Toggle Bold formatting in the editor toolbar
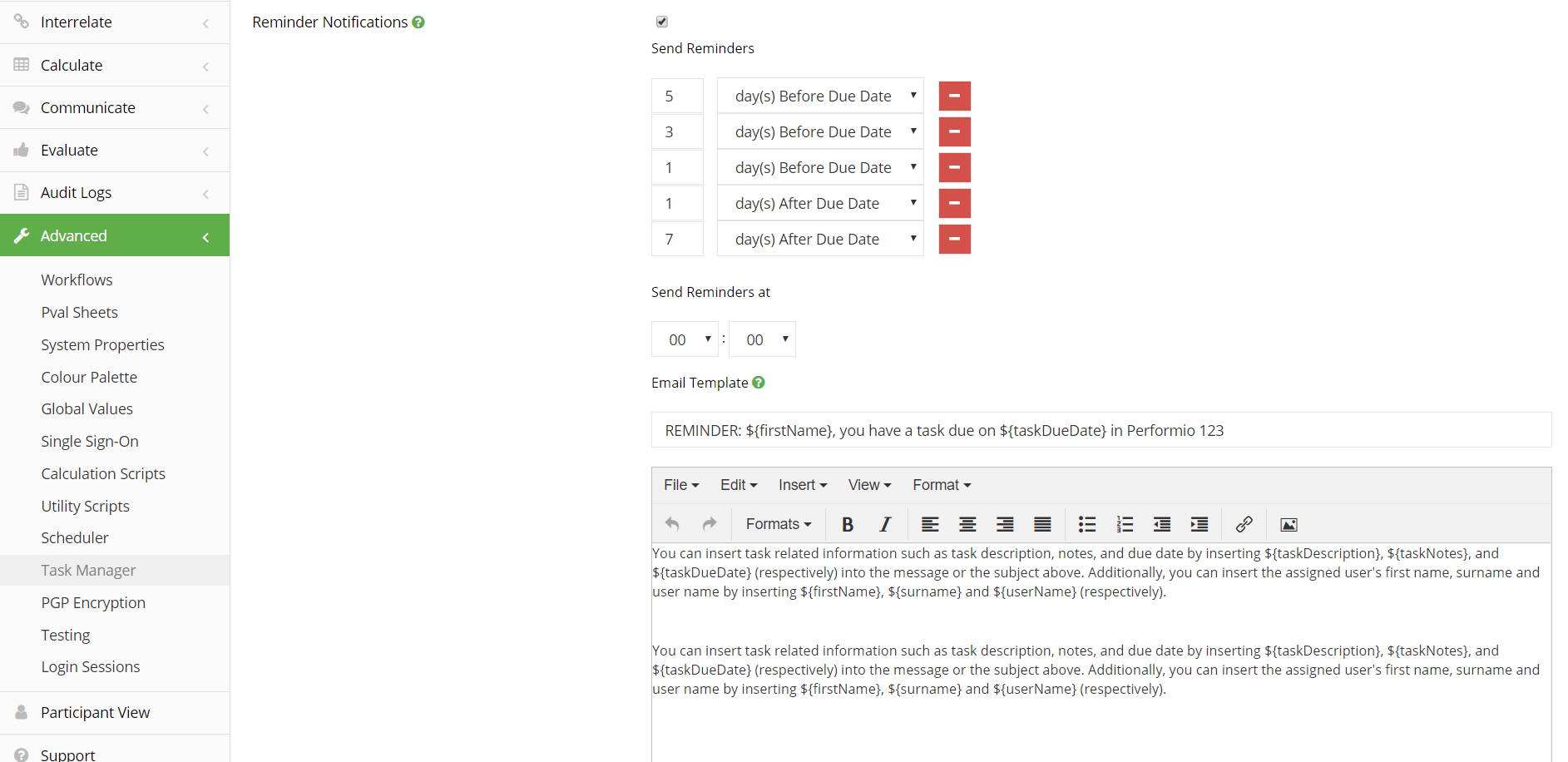Screen dimensions: 1568x762 tap(848, 524)
